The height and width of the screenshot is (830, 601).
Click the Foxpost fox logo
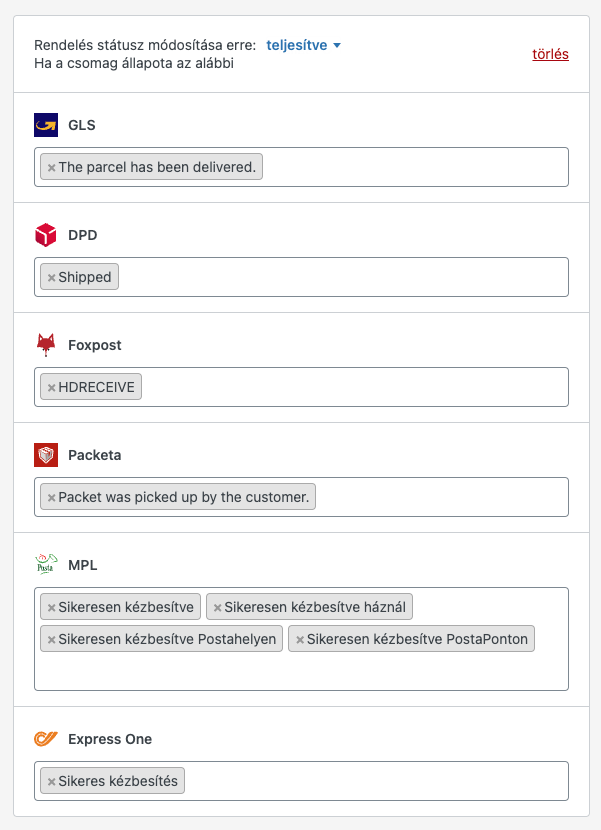(x=46, y=345)
